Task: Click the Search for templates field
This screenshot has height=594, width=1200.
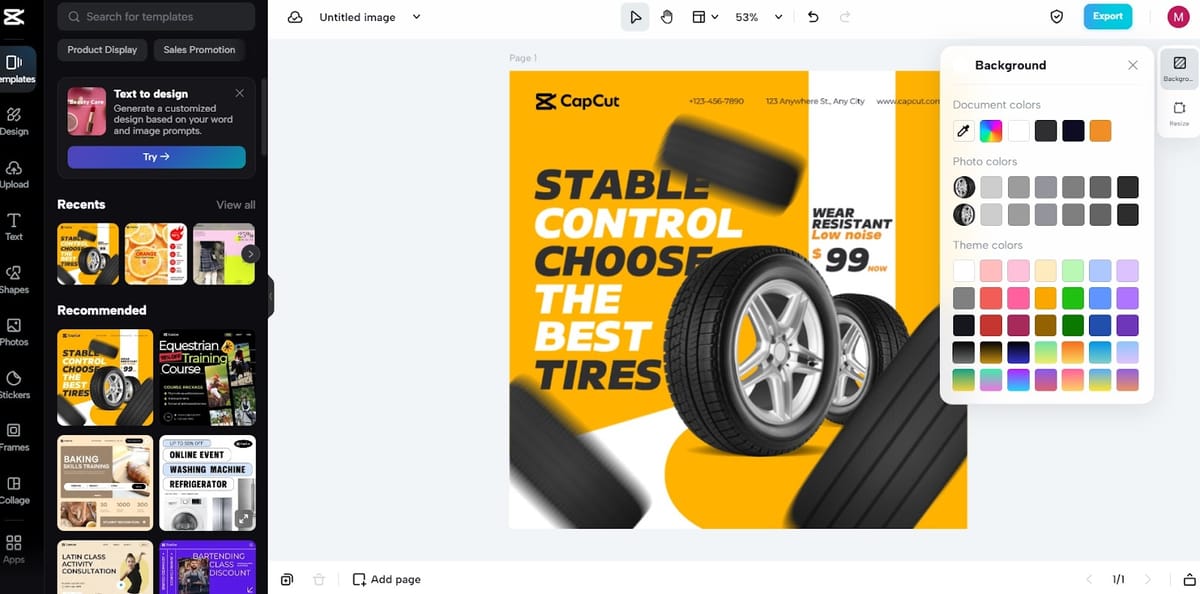Action: point(156,17)
